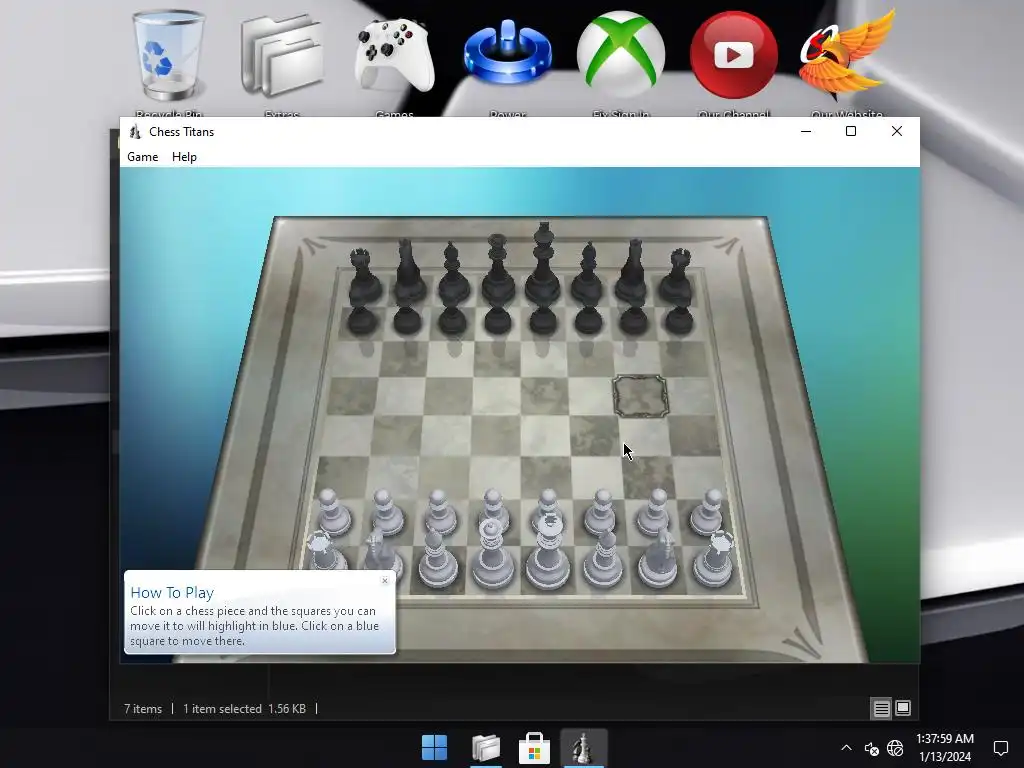
Task: Click black kingside knight
Action: pyautogui.click(x=632, y=272)
